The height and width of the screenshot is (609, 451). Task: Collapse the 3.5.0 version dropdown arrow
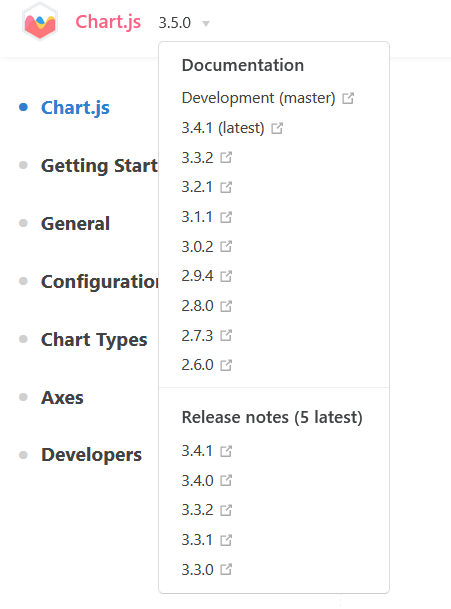206,24
